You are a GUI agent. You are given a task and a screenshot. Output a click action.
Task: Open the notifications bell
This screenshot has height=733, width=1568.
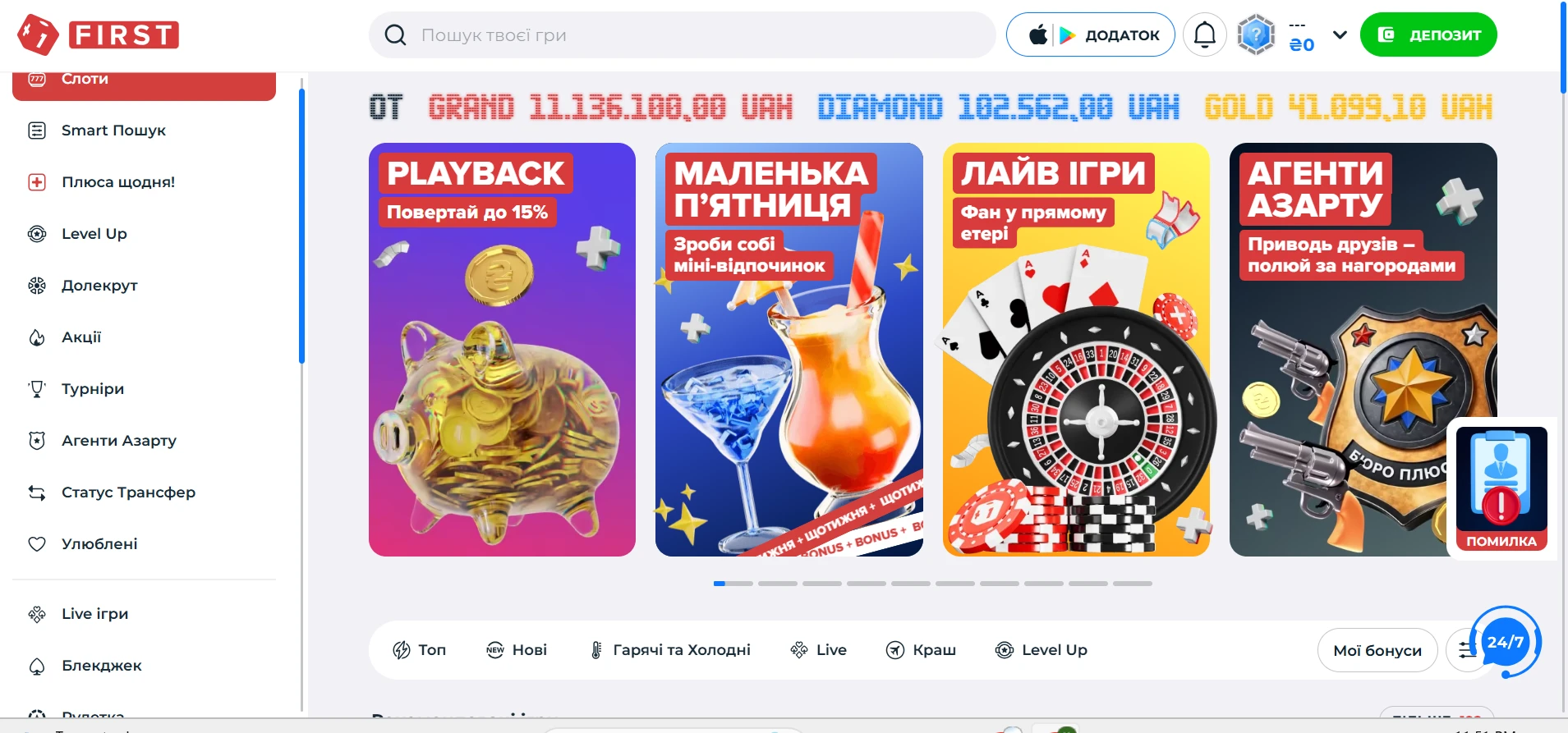1204,34
